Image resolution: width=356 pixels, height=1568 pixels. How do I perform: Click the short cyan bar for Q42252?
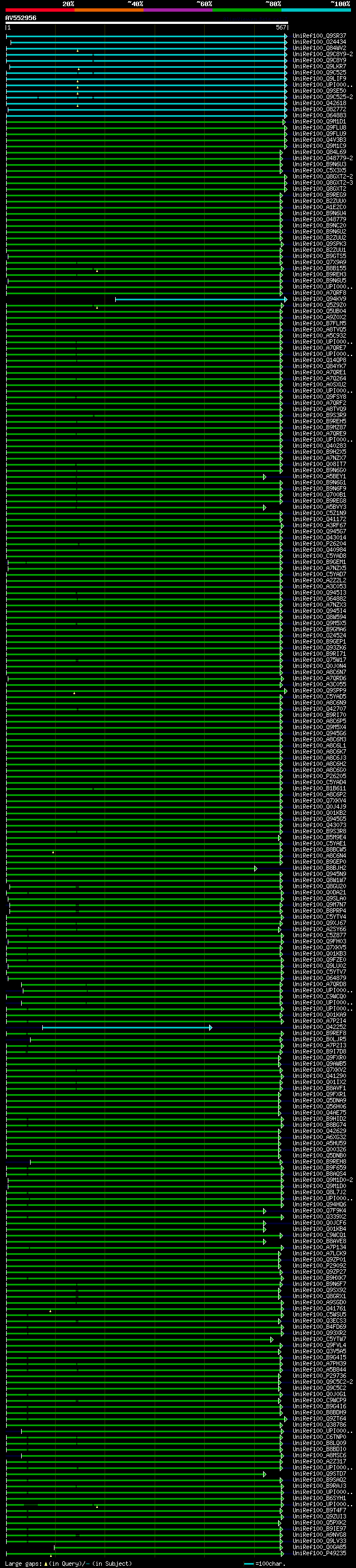(127, 1027)
